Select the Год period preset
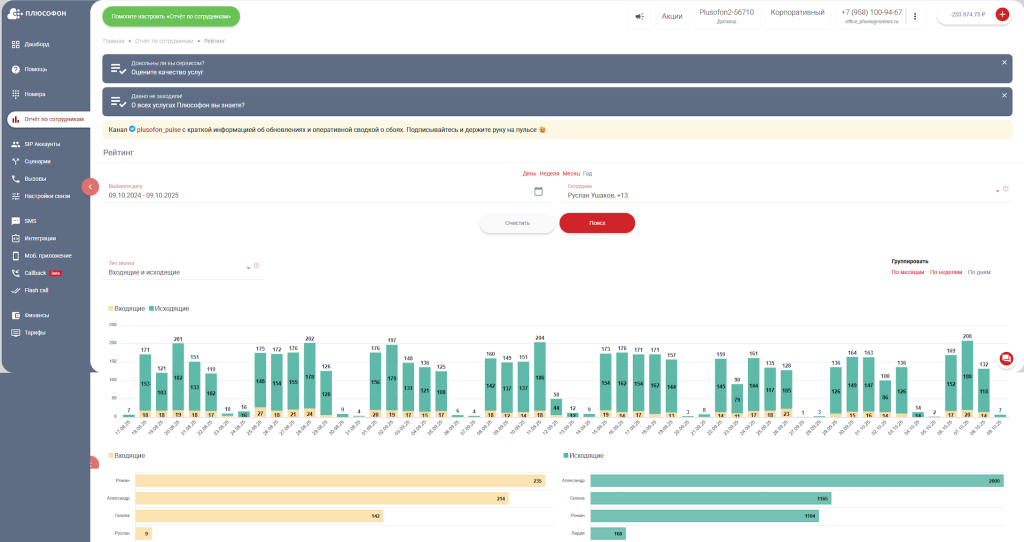 click(x=587, y=173)
